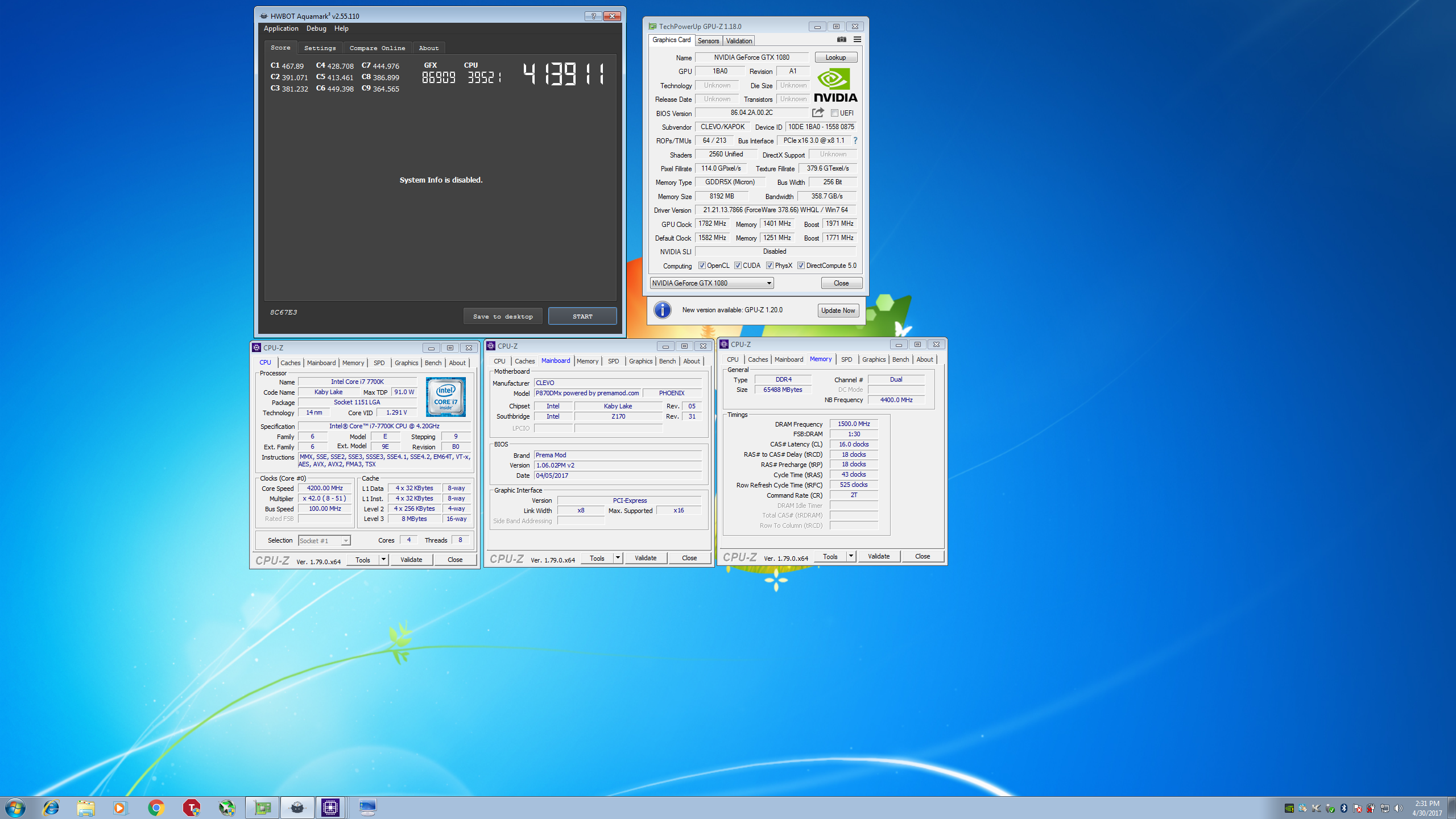This screenshot has height=819, width=1456.
Task: Click Validate in the Memory CPU-Z window
Action: pyautogui.click(x=879, y=556)
